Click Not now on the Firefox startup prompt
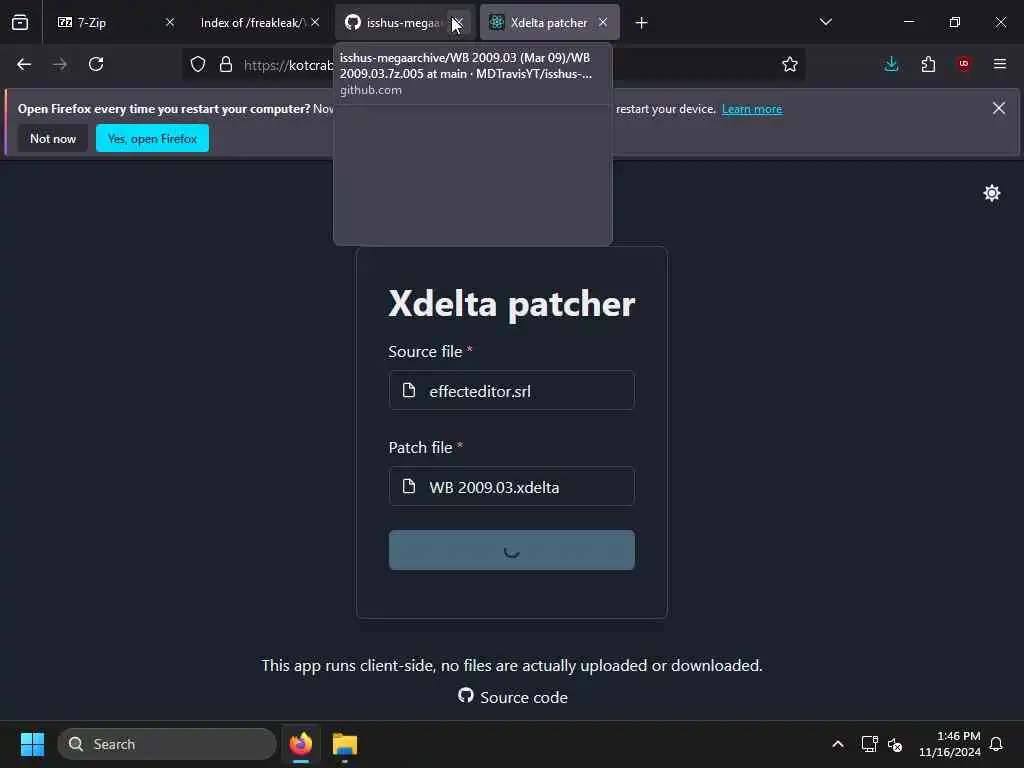Image resolution: width=1024 pixels, height=768 pixels. (53, 138)
